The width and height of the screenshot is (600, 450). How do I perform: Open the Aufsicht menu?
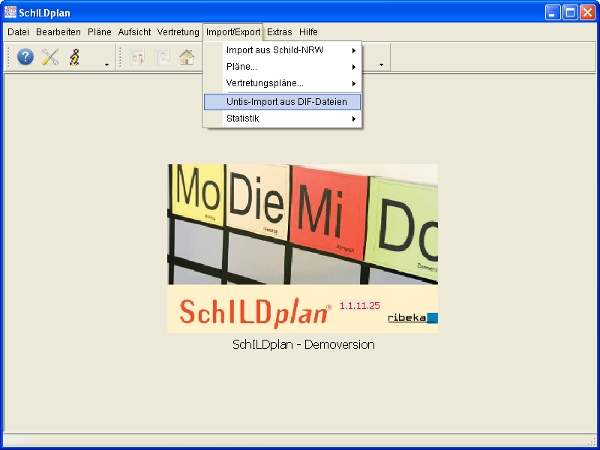point(134,32)
